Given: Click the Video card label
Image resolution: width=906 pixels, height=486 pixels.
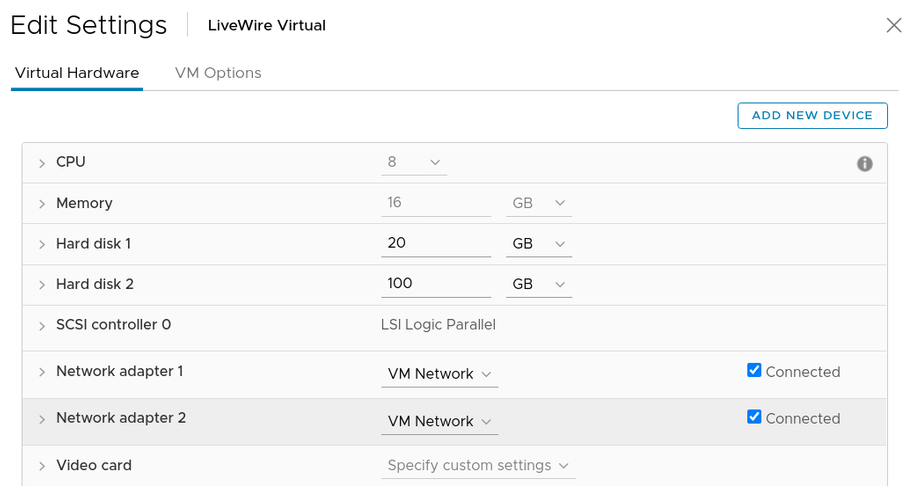Looking at the screenshot, I should tap(94, 465).
